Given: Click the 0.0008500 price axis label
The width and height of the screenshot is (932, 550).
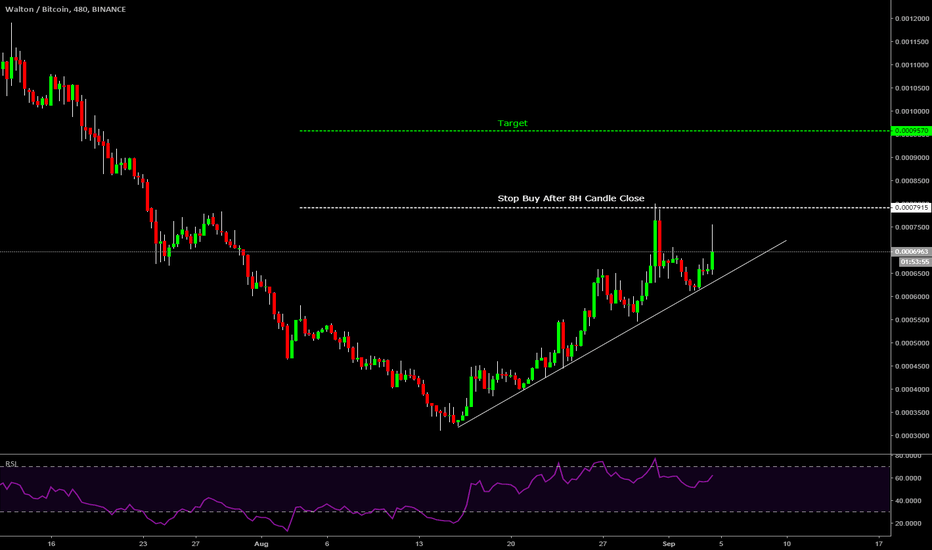Looking at the screenshot, I should [x=912, y=181].
